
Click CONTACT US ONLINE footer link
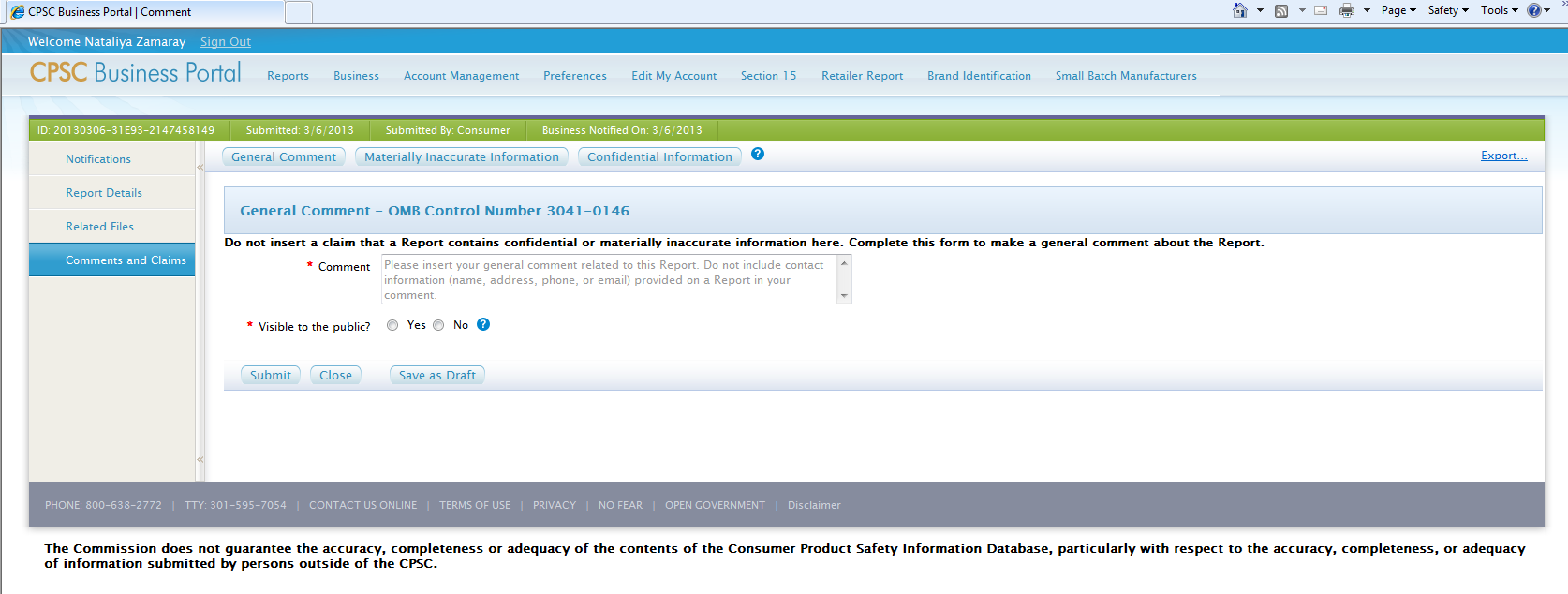[363, 505]
